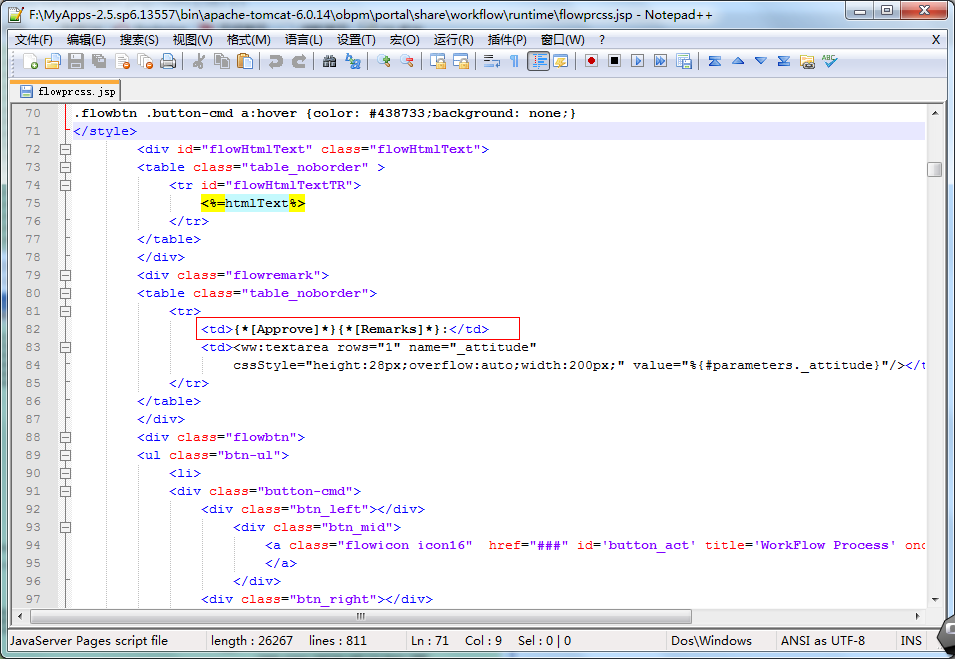Zoom out with the magnifier minus icon
The image size is (955, 659).
click(x=406, y=61)
